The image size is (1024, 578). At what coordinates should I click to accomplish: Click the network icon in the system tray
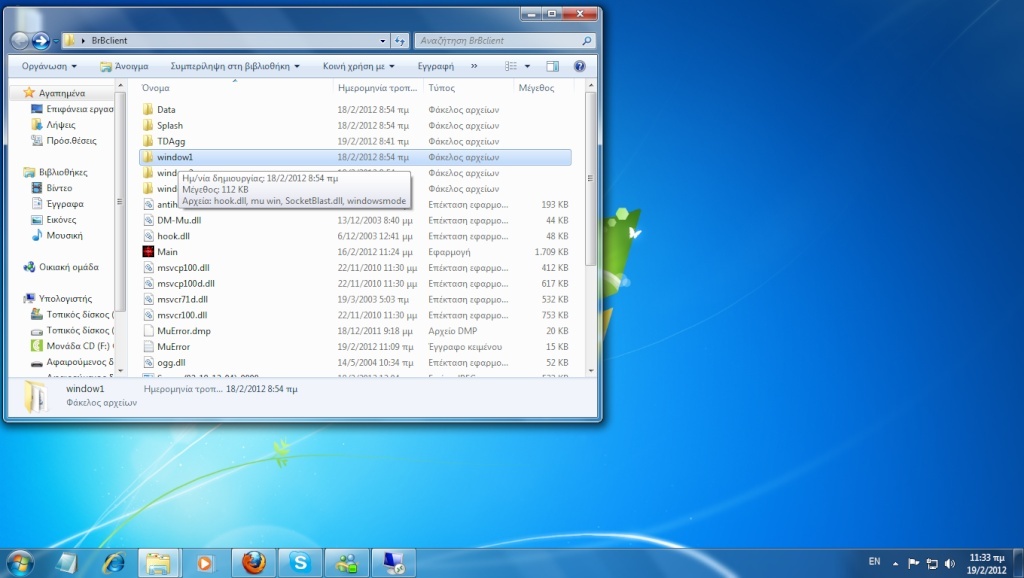click(x=932, y=564)
